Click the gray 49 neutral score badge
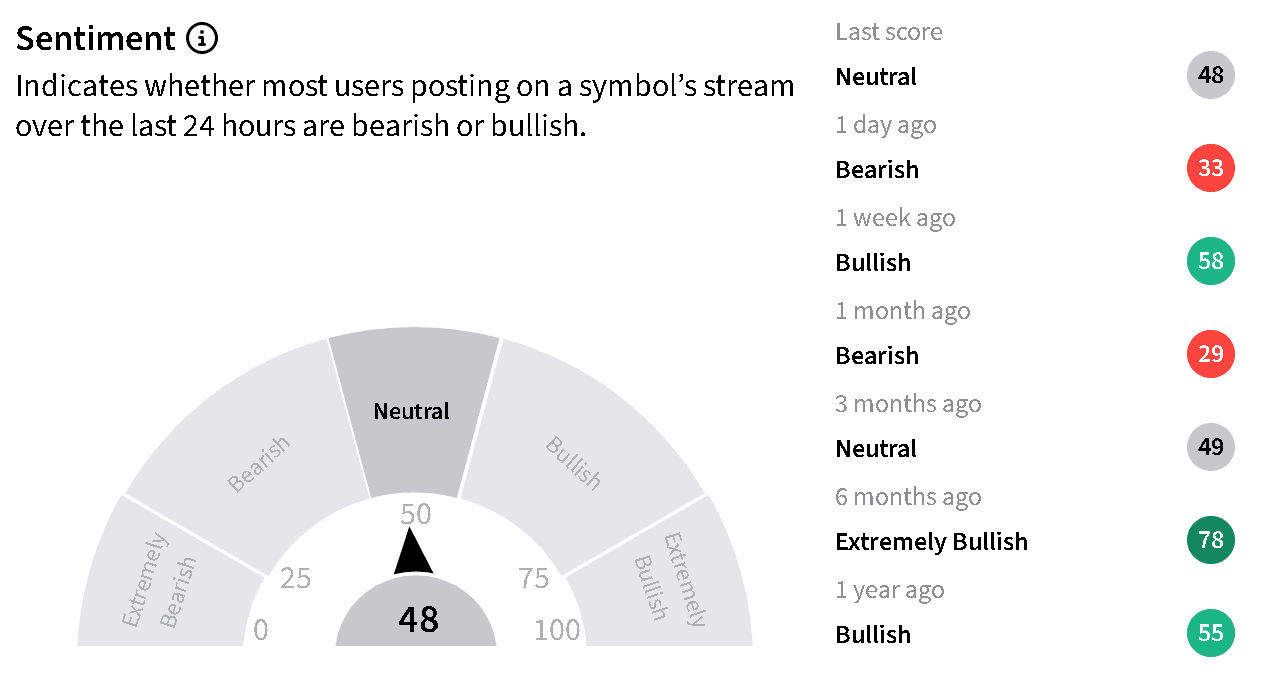Image resolution: width=1264 pixels, height=689 pixels. 1211,447
